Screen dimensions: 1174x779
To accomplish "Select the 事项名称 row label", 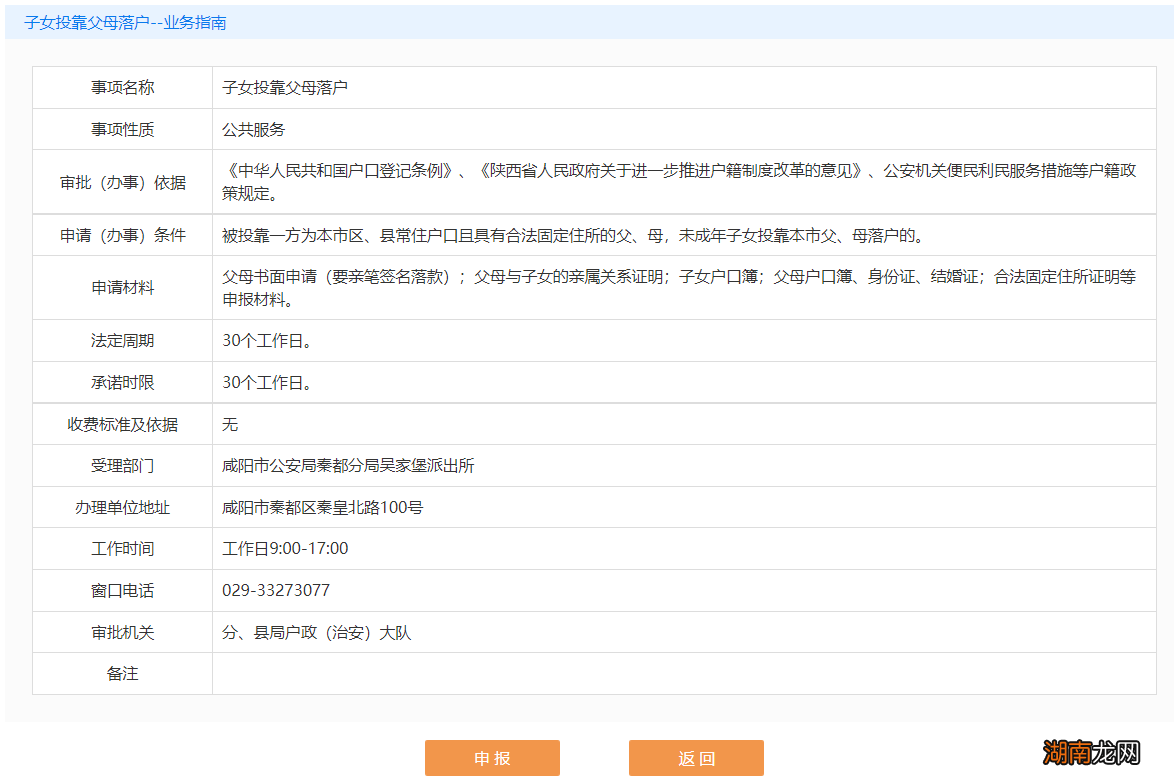I will coord(121,87).
